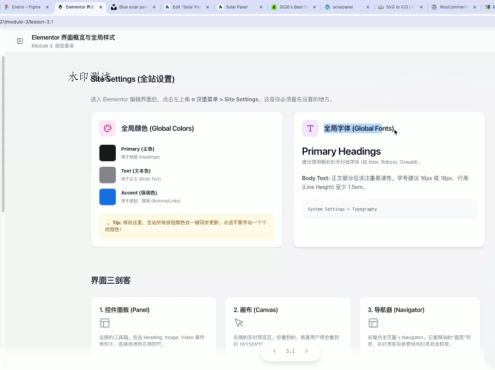Close the Eneris – Figma tab
Screen dimensions: 495x370
(x=47, y=7)
